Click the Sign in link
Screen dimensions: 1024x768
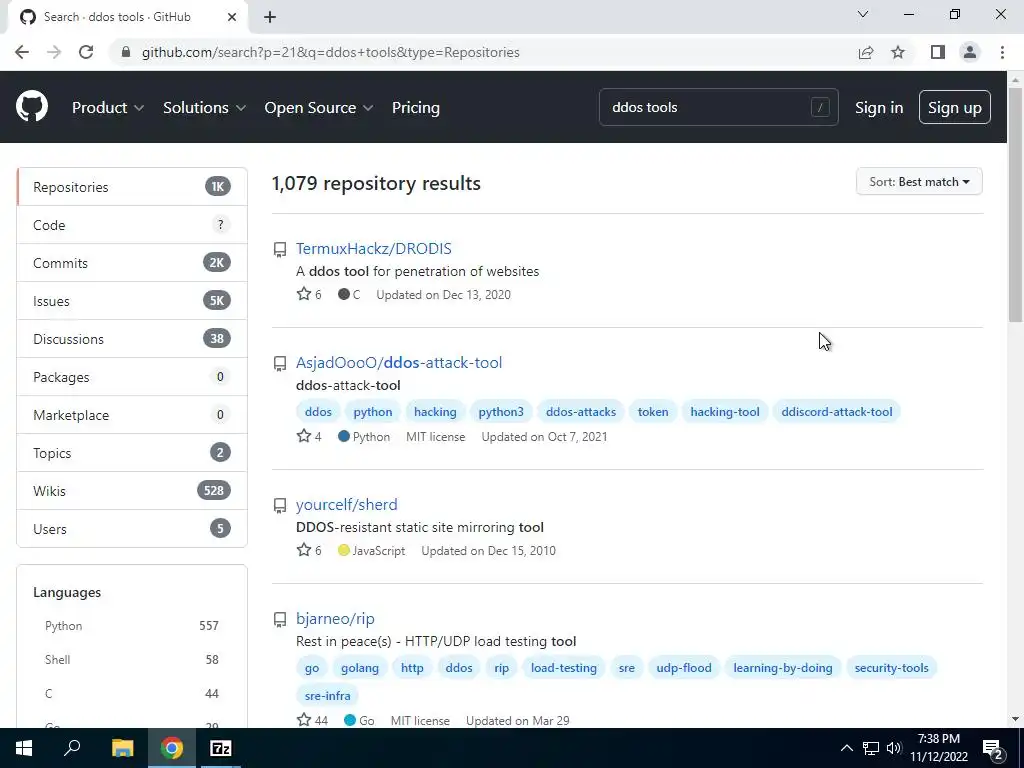pyautogui.click(x=879, y=108)
